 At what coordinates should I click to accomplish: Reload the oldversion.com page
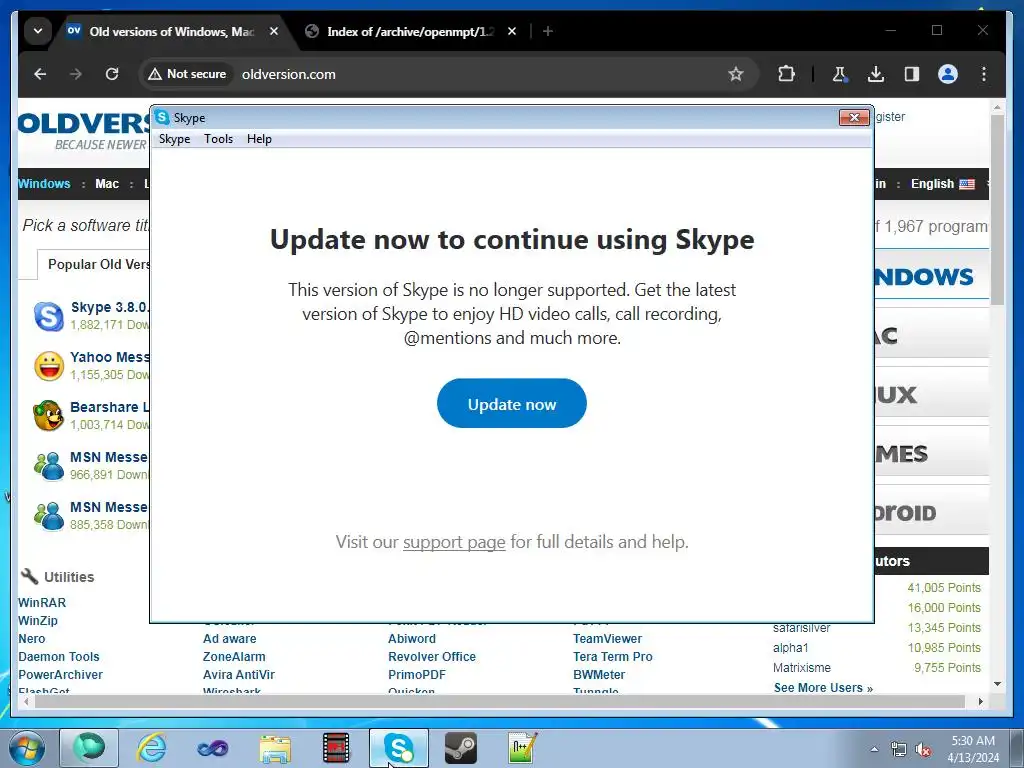tap(112, 74)
